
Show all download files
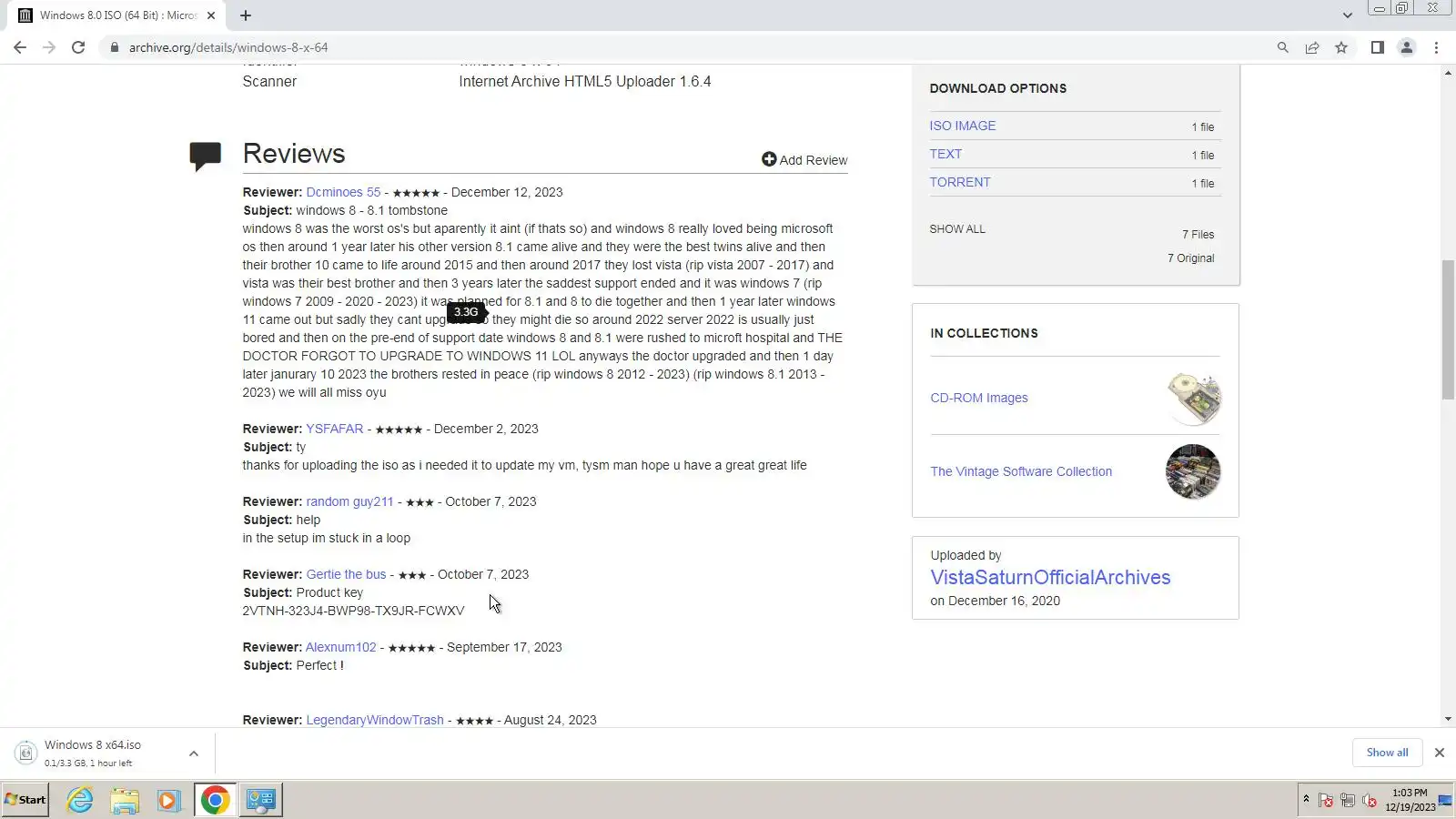point(957,229)
